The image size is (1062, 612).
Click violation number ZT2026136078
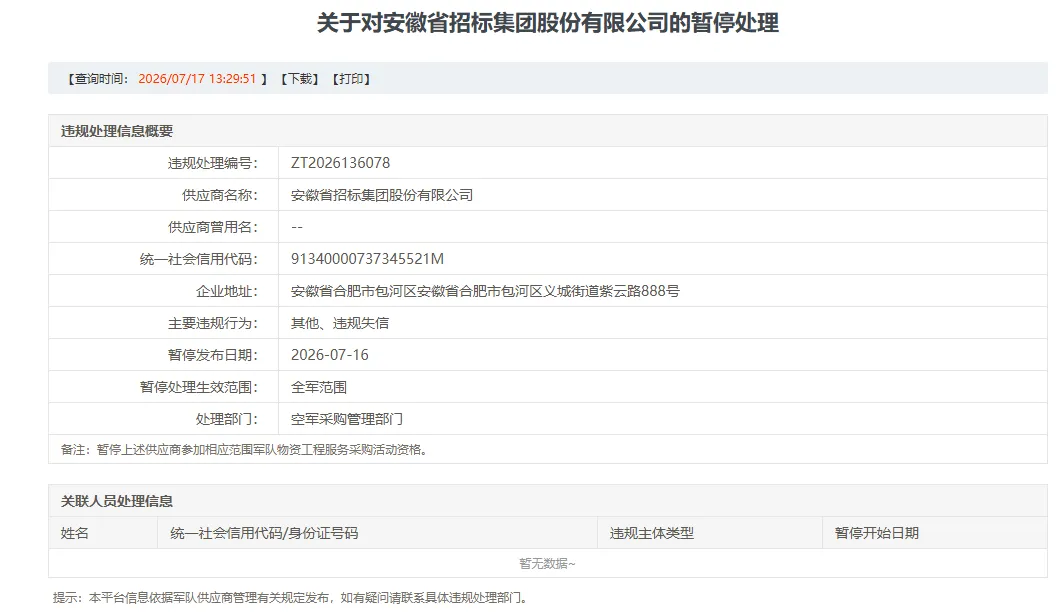(x=341, y=163)
